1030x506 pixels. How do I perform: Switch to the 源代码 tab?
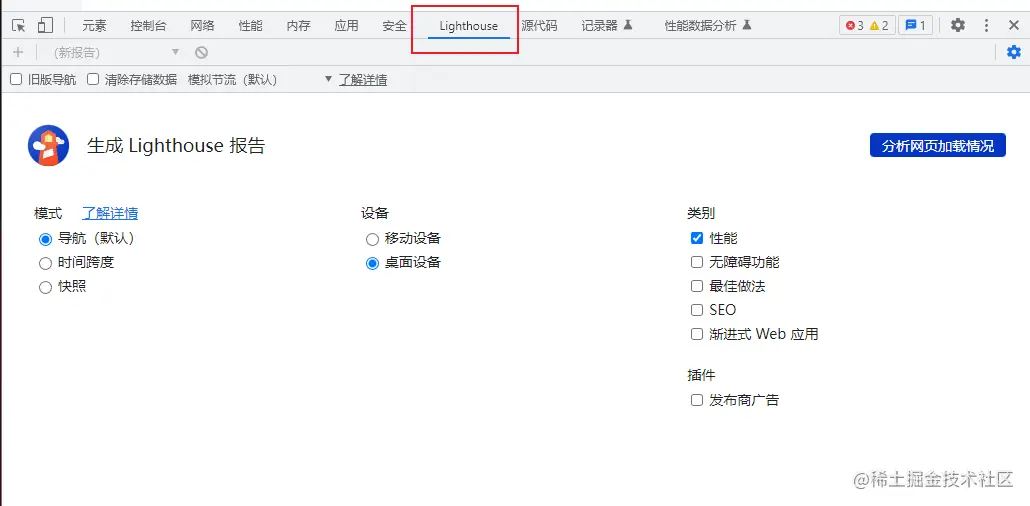(x=539, y=26)
